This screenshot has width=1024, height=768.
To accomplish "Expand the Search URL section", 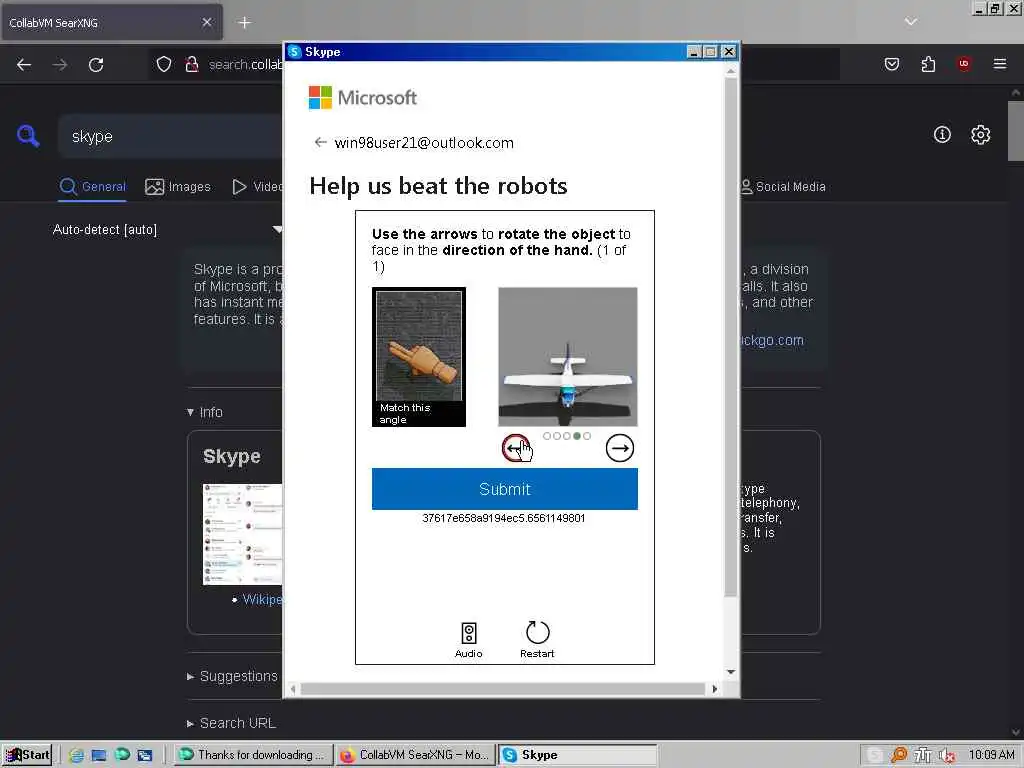I will (231, 723).
